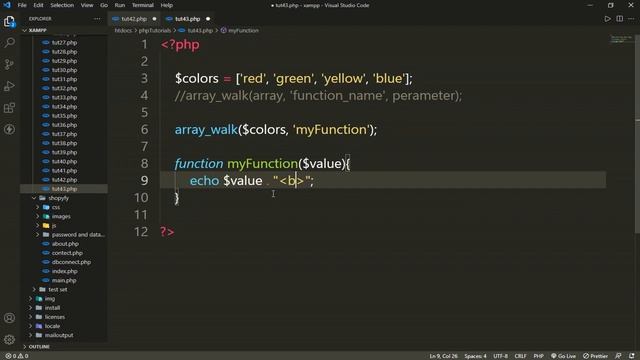Viewport: 640px width, 360px height.
Task: Click the unsaved dot on tut42.php tab
Action: (x=154, y=19)
